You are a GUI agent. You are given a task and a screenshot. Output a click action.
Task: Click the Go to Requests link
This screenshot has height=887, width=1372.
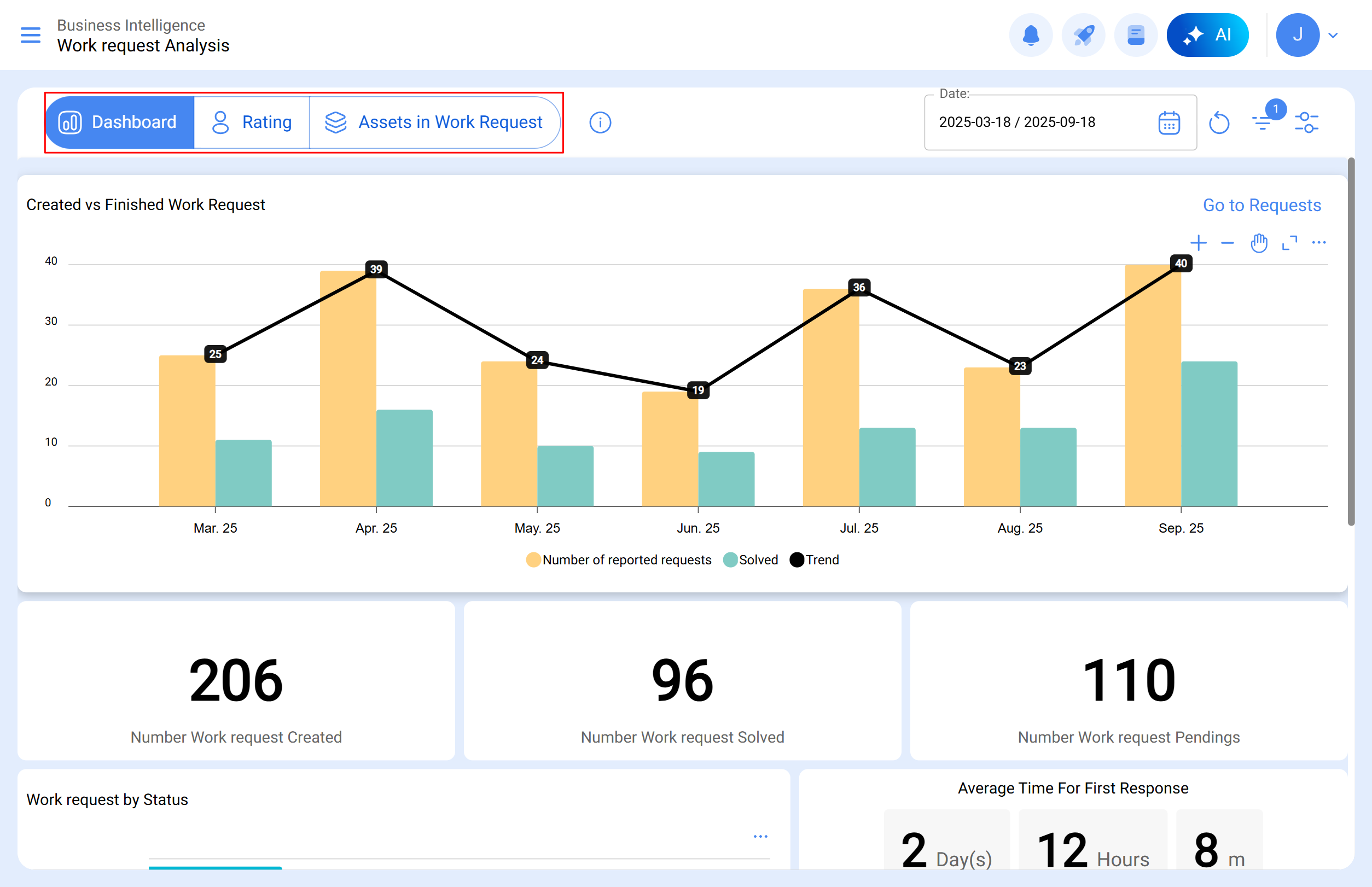[x=1261, y=205]
